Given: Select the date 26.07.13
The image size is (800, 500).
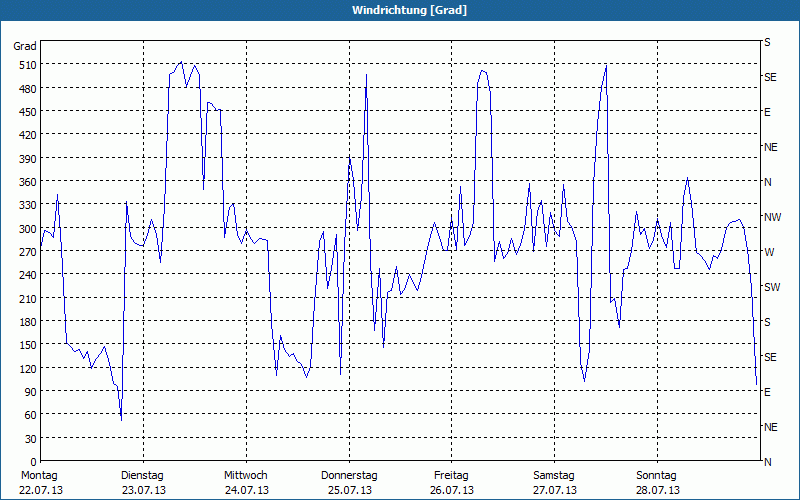Looking at the screenshot, I should coord(452,491).
